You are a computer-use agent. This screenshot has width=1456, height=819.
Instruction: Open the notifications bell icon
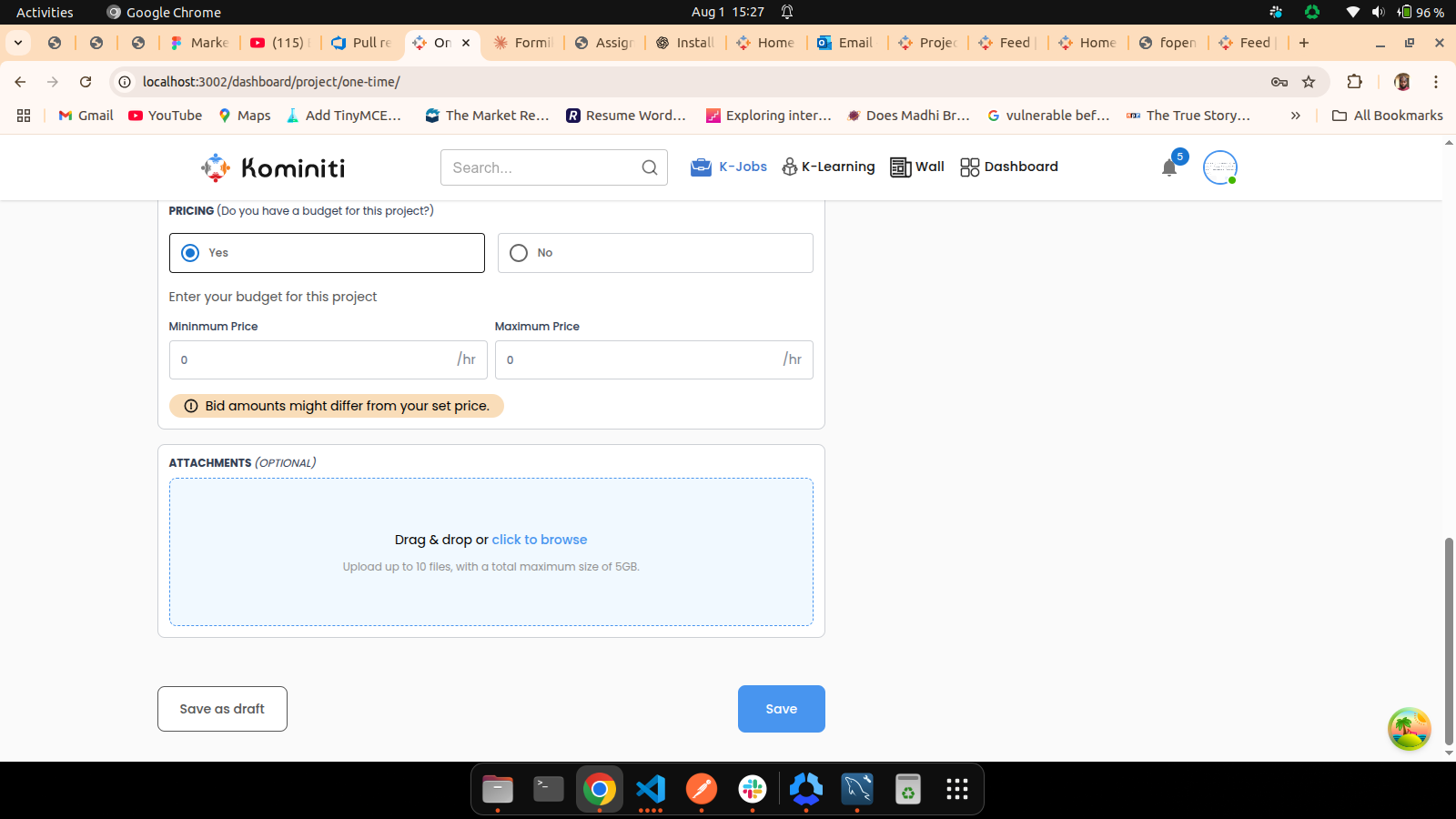click(x=1169, y=167)
